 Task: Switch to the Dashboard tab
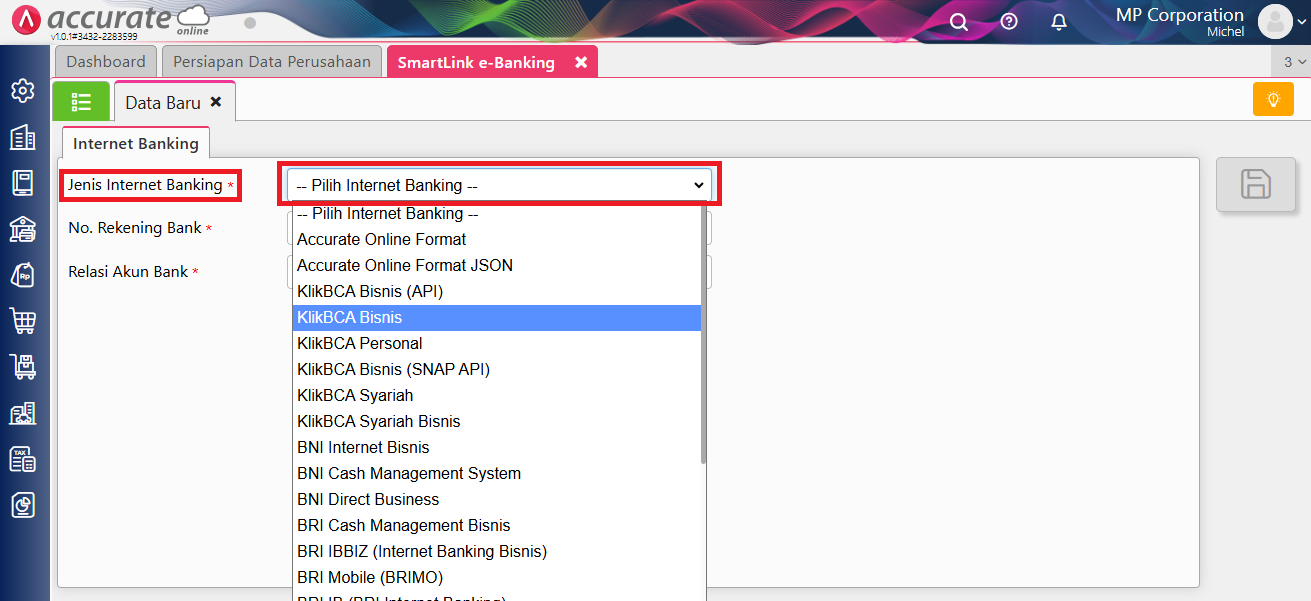click(x=106, y=62)
